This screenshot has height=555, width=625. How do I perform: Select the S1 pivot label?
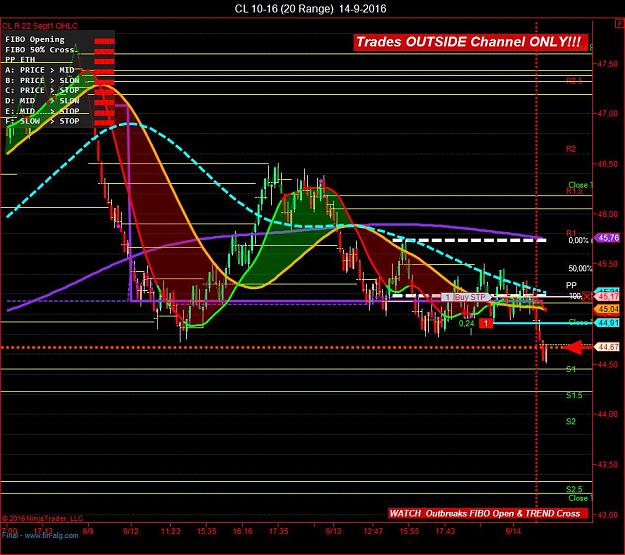[x=571, y=369]
